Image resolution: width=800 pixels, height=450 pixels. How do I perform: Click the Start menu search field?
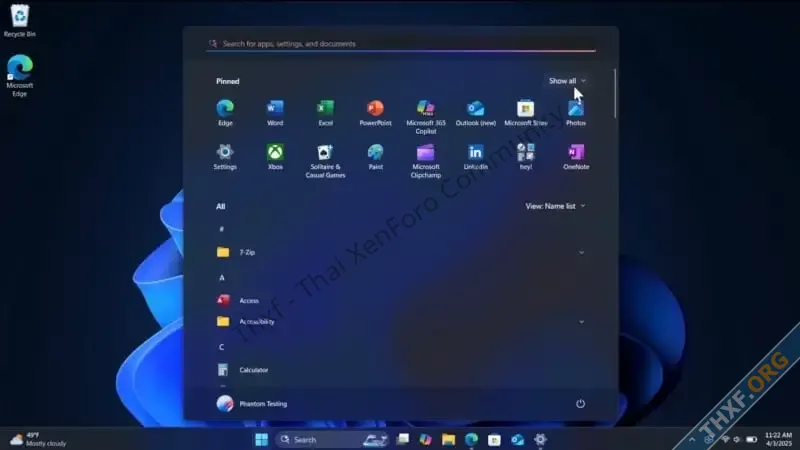coord(401,44)
